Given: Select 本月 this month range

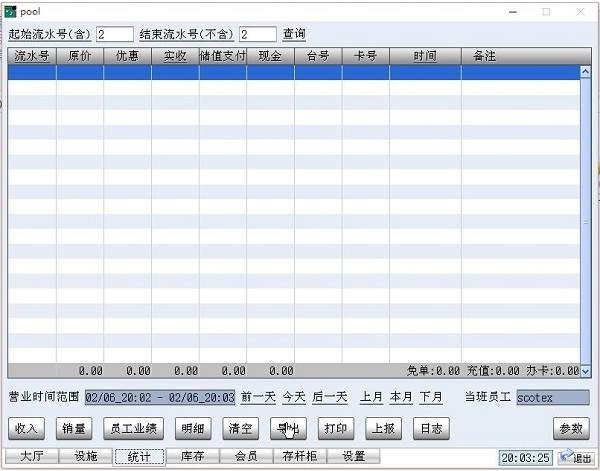Looking at the screenshot, I should pyautogui.click(x=401, y=397).
